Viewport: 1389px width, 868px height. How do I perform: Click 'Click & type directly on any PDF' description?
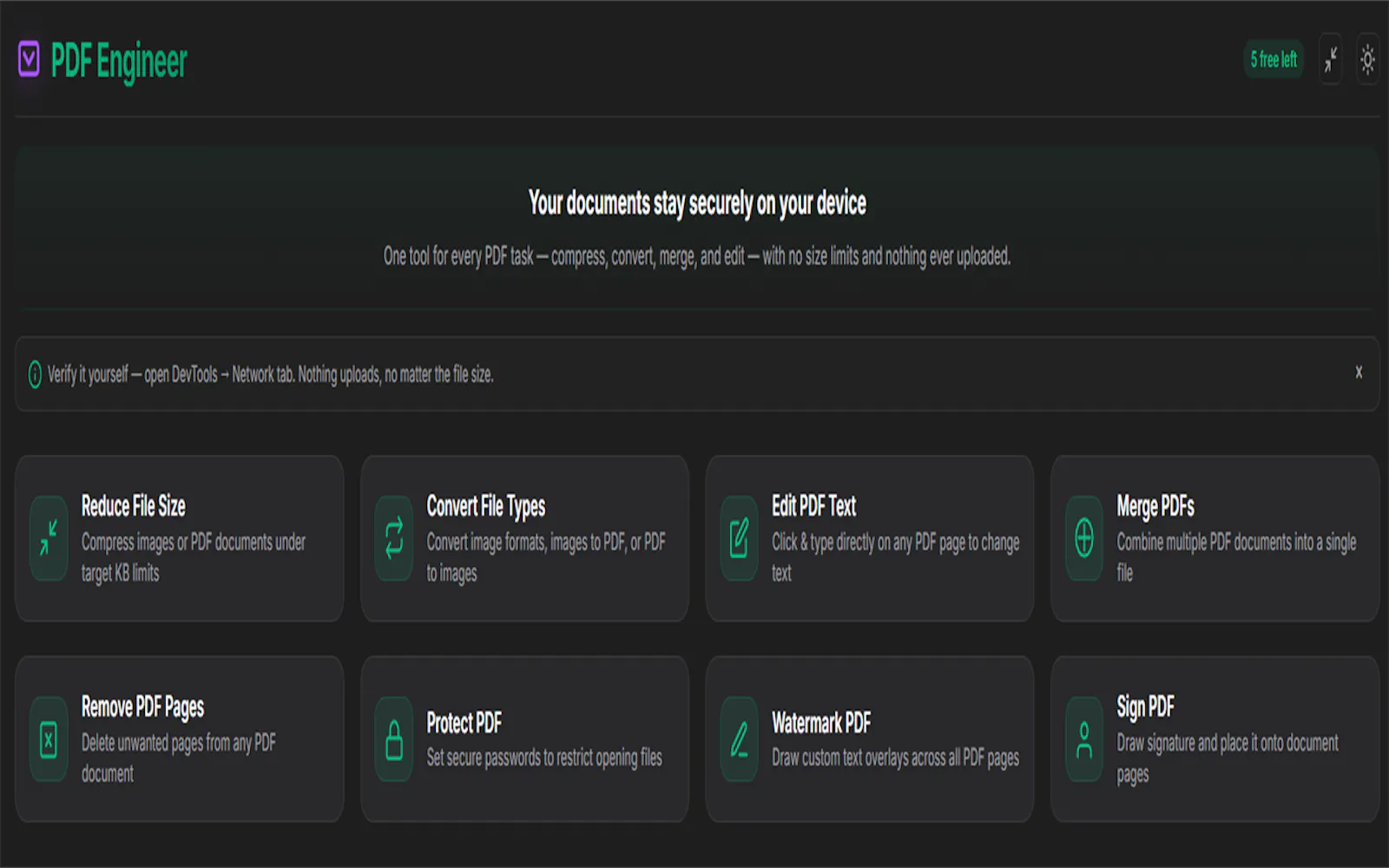(x=896, y=557)
